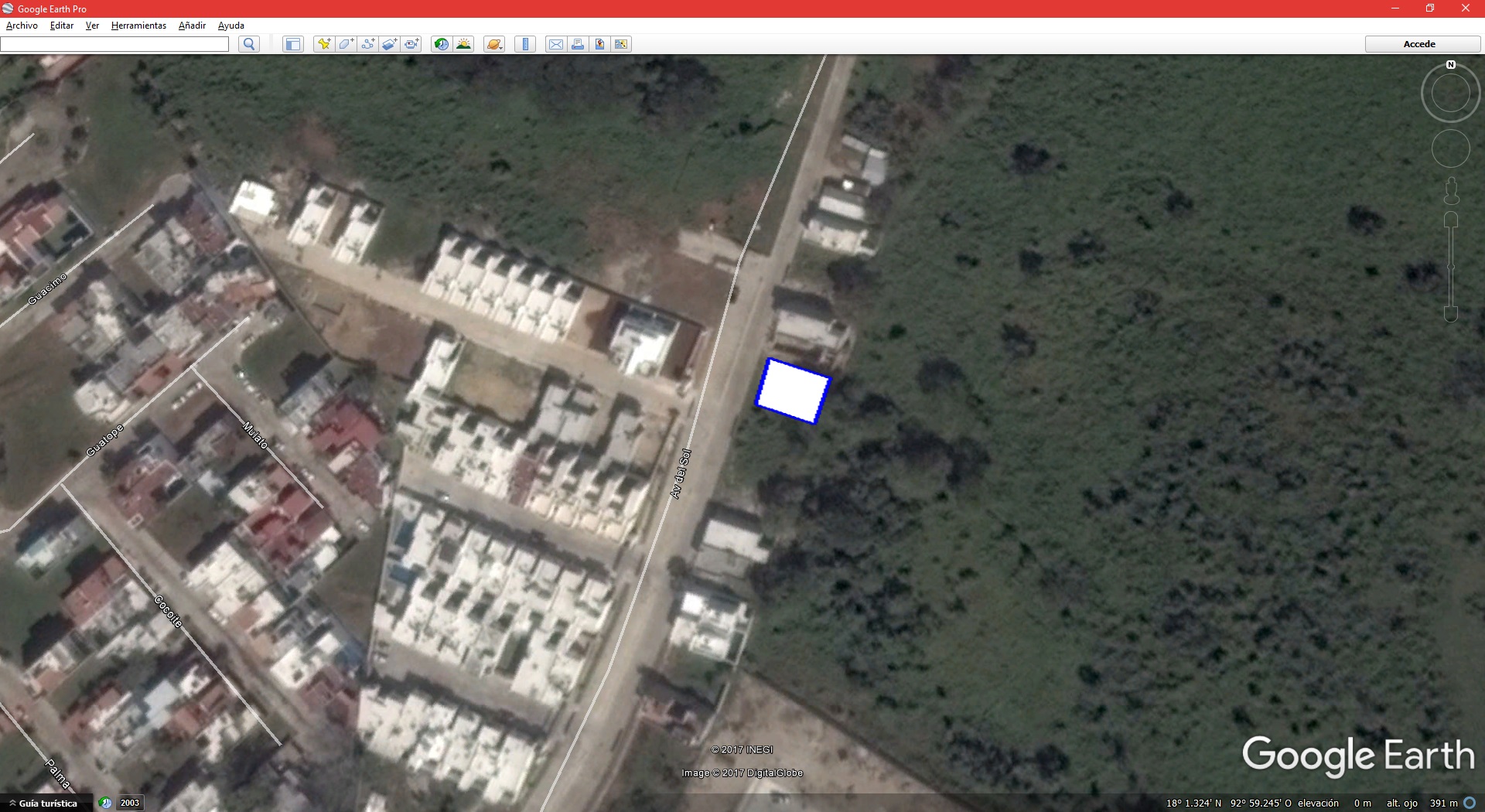Click the 2003 historical imagery year button
This screenshot has height=812, width=1485.
click(x=129, y=803)
